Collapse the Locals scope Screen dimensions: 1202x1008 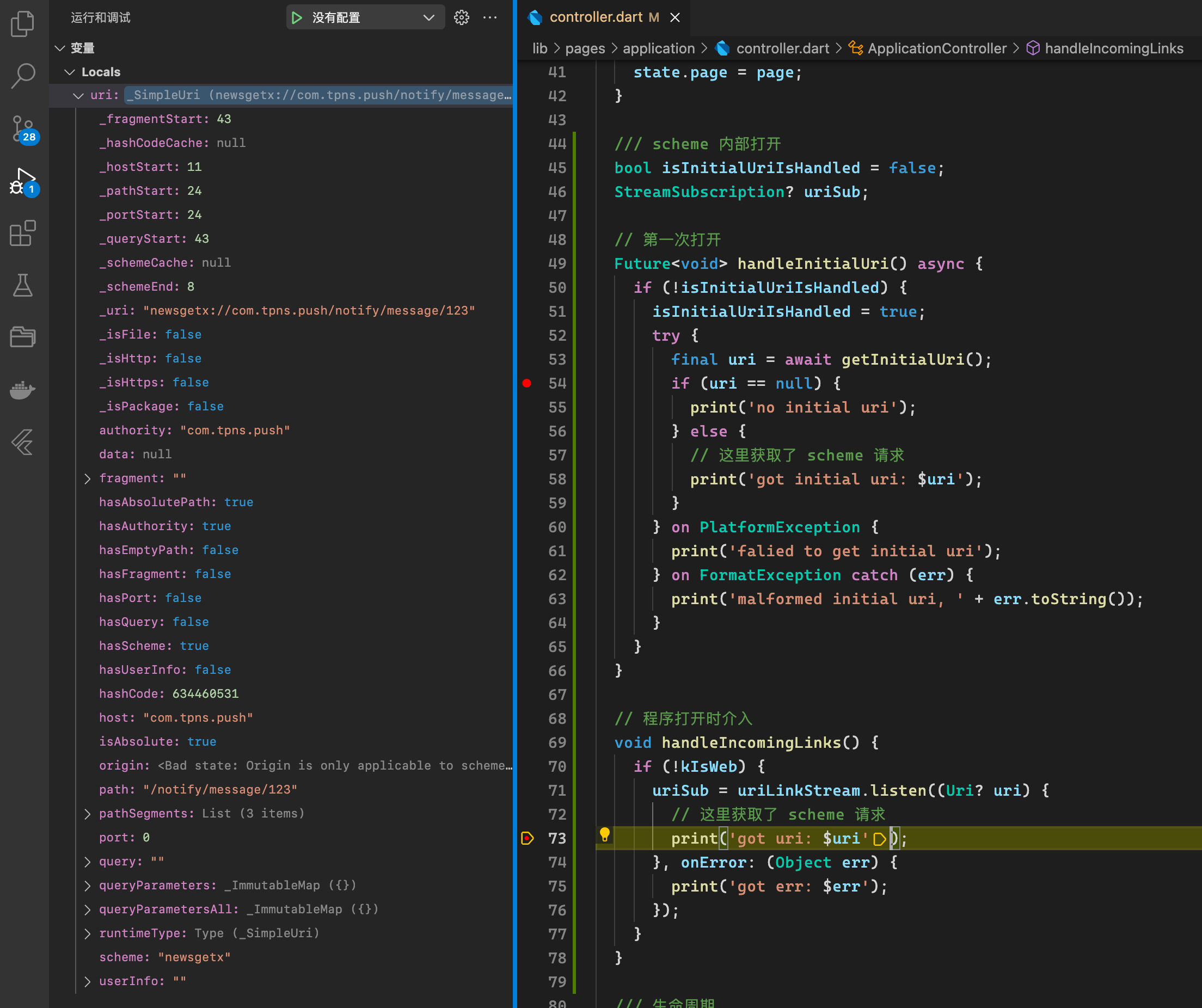(x=70, y=72)
